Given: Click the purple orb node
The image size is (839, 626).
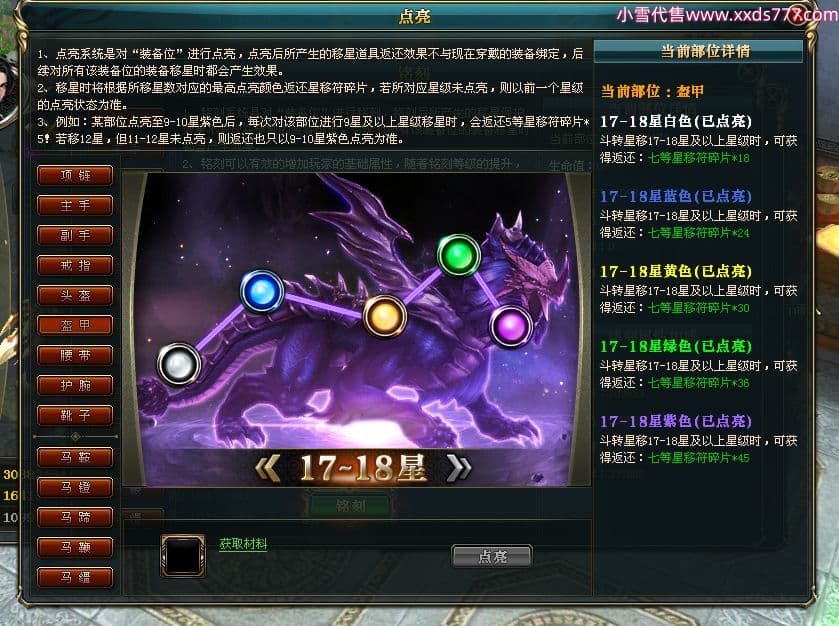Looking at the screenshot, I should click(511, 326).
